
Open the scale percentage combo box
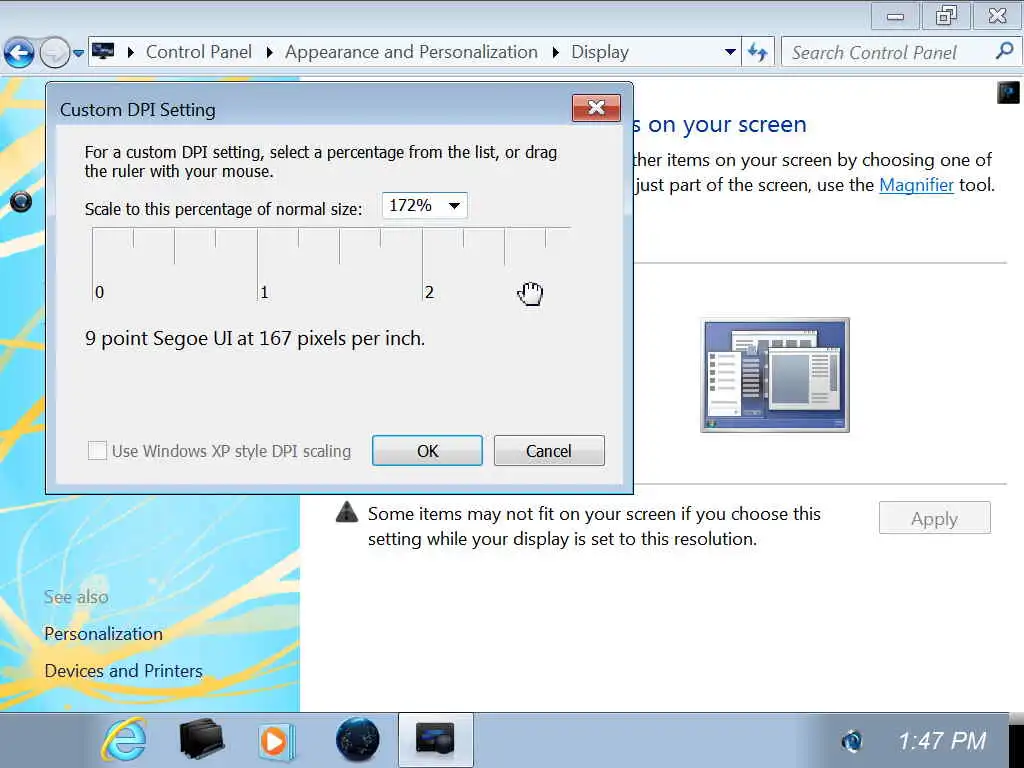[424, 206]
